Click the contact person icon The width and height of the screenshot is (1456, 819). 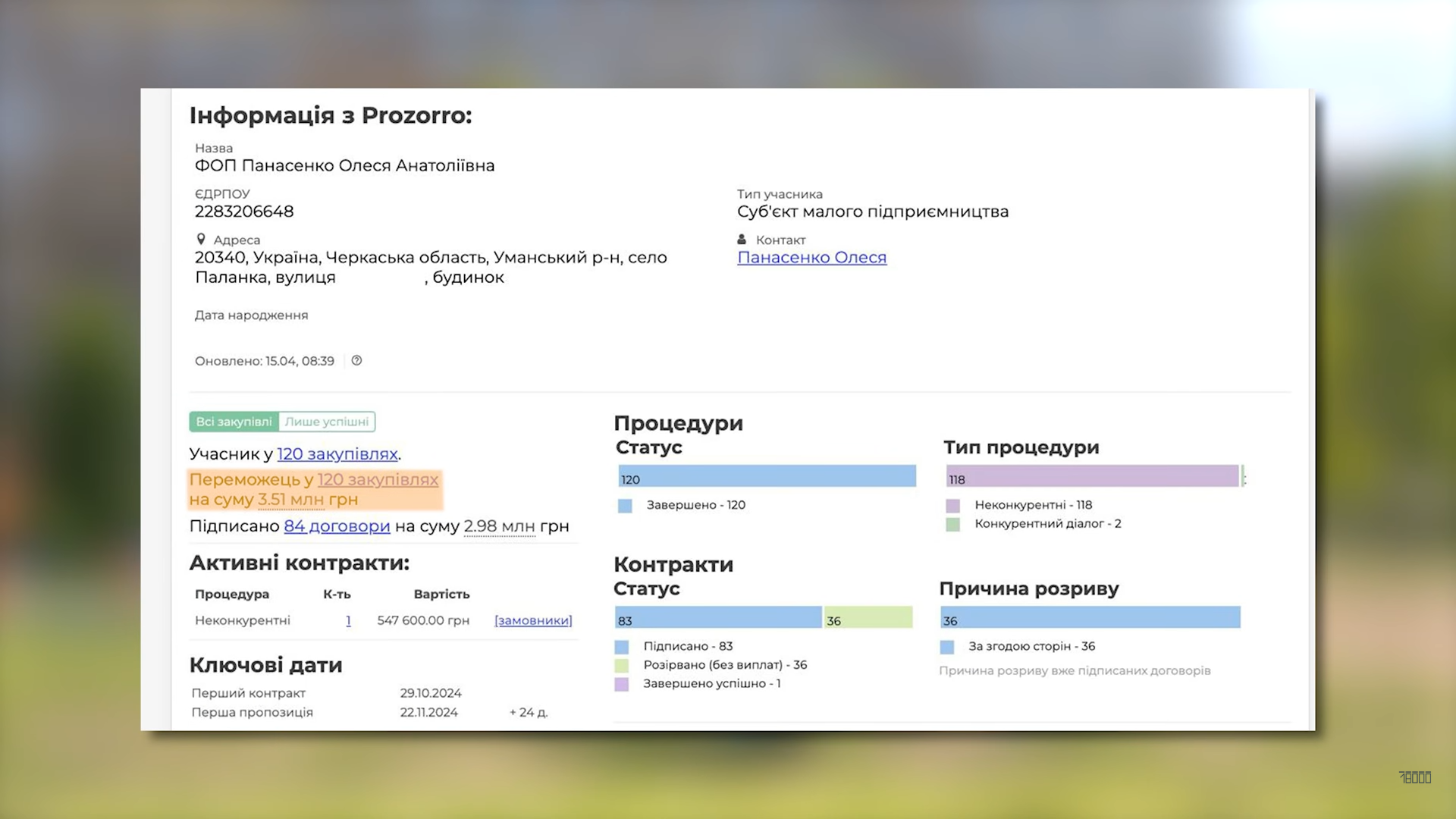click(742, 240)
